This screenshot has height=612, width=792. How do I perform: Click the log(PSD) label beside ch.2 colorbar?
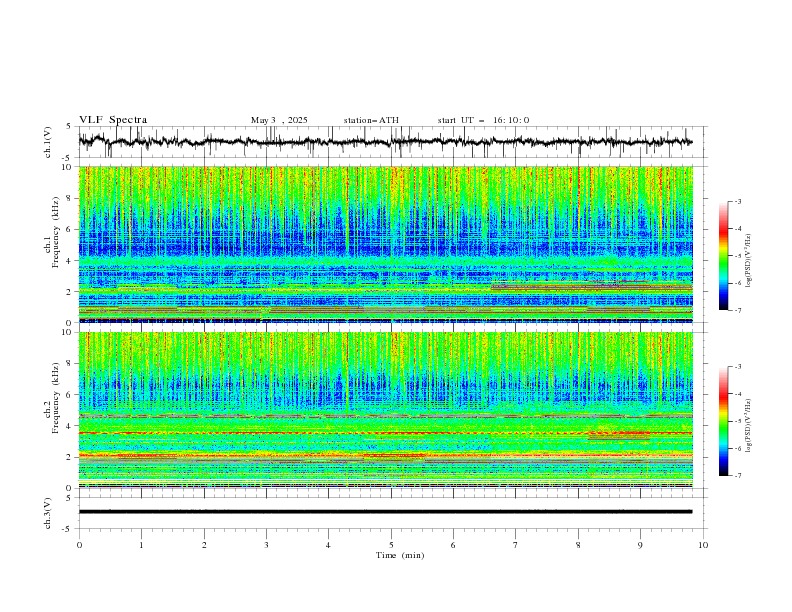point(748,426)
